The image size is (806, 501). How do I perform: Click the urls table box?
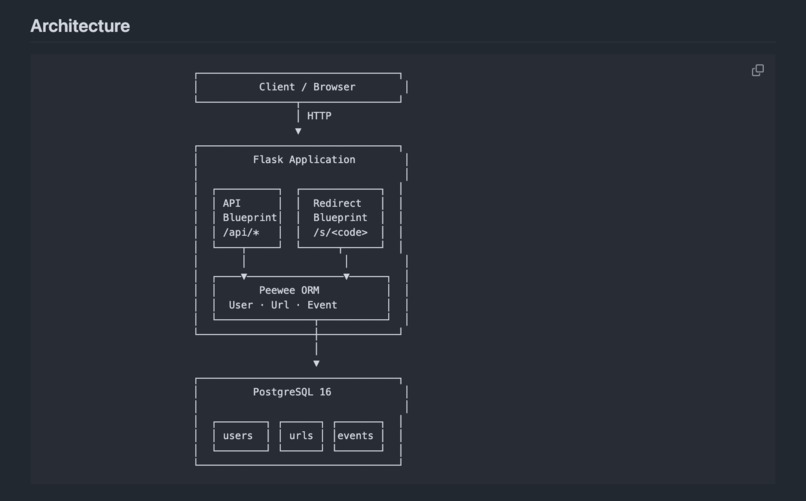pyautogui.click(x=301, y=436)
